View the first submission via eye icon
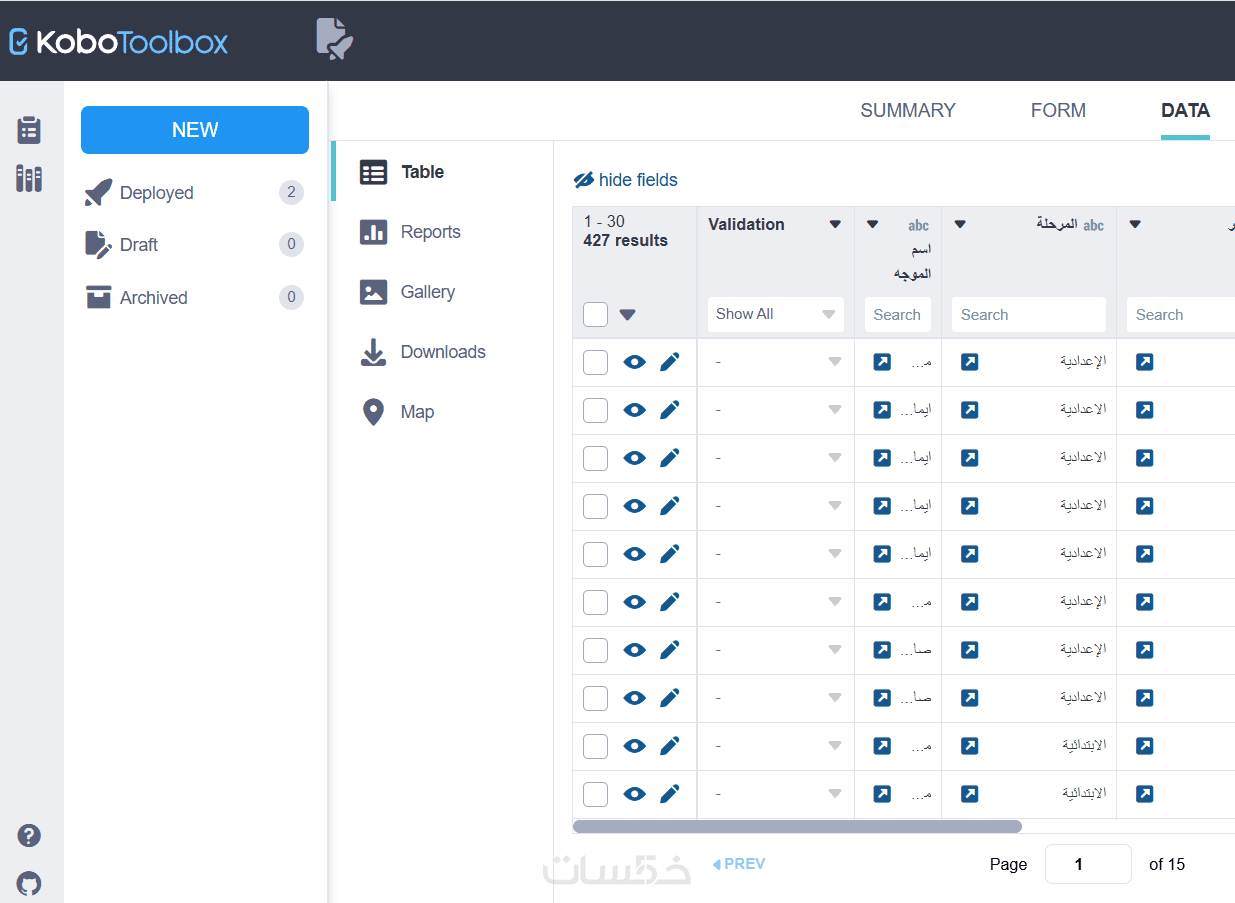Image resolution: width=1235 pixels, height=903 pixels. click(x=635, y=362)
